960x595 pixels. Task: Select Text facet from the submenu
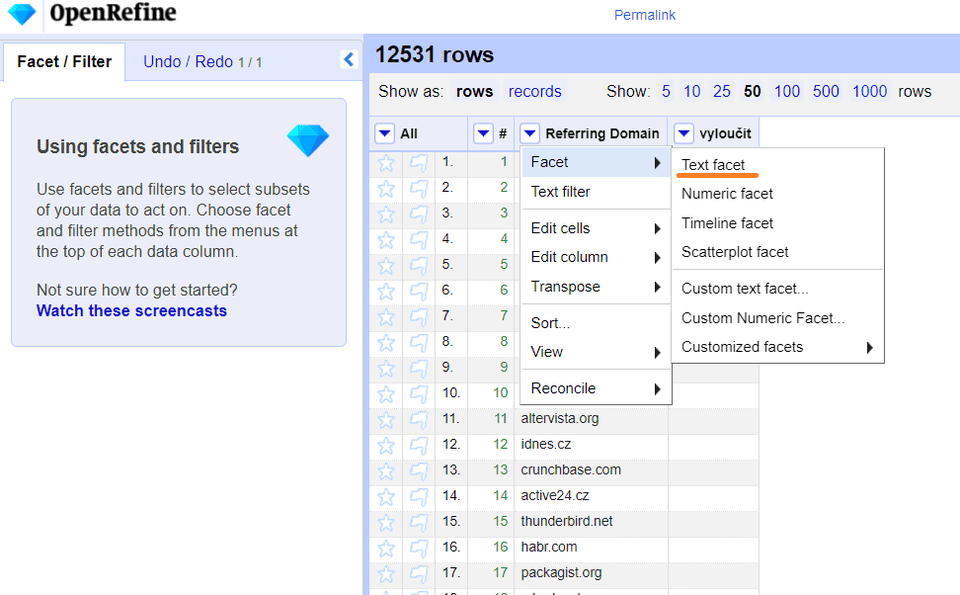(x=713, y=165)
